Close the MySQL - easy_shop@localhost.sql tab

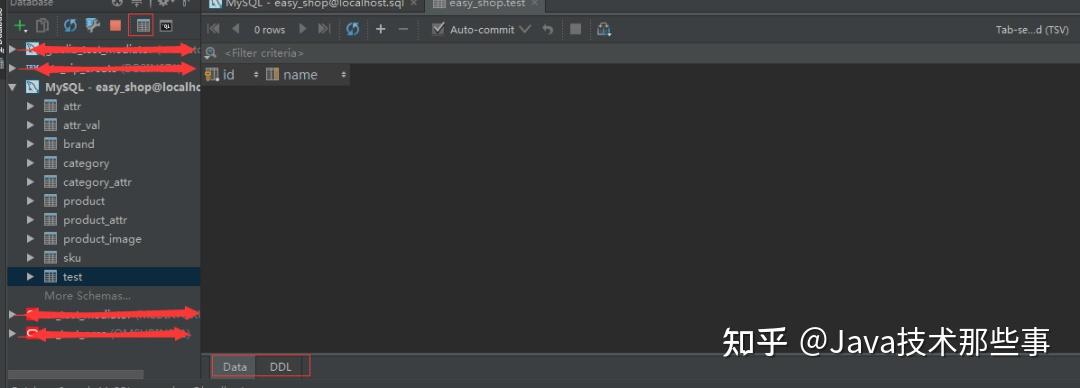coord(413,3)
